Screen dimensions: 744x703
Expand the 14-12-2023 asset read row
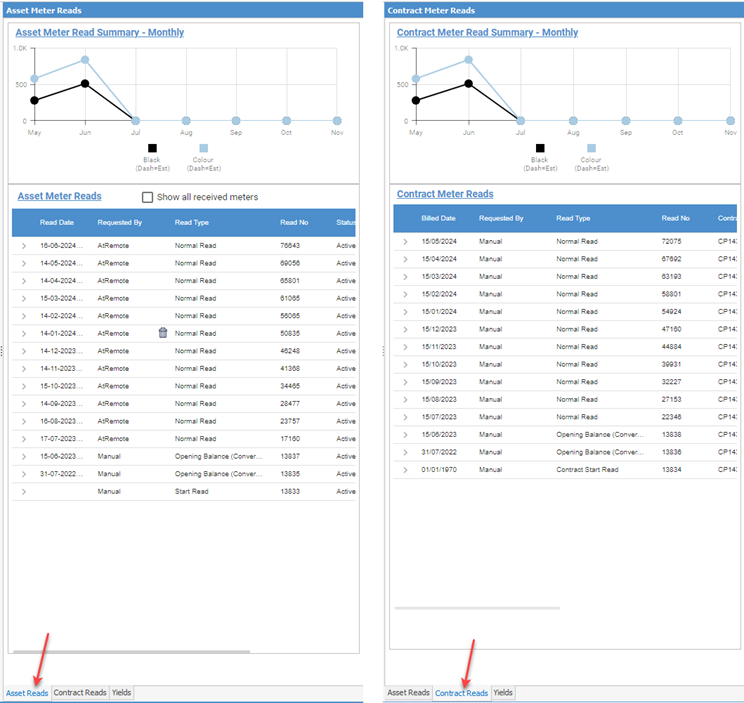click(x=24, y=351)
